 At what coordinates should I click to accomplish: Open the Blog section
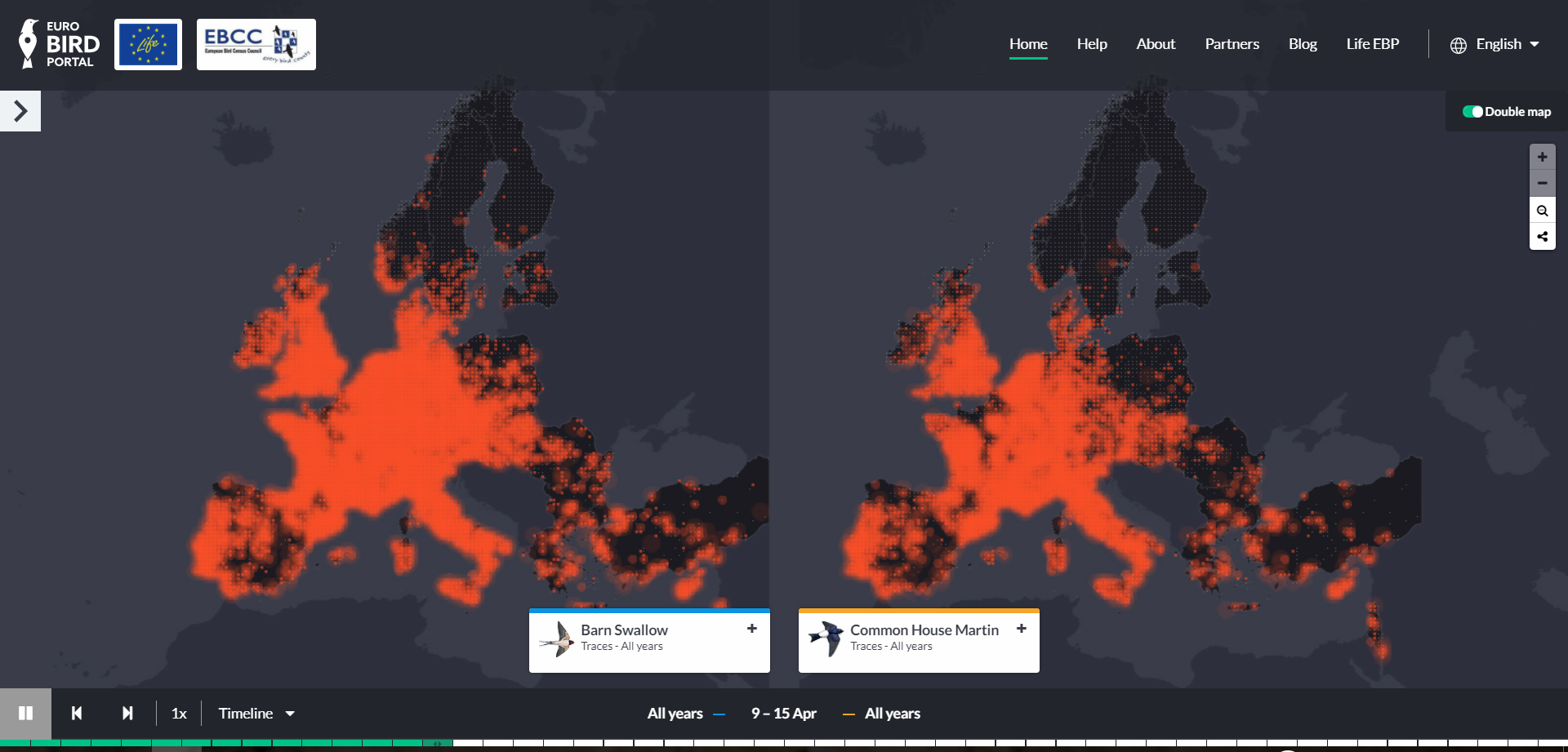coord(1303,44)
